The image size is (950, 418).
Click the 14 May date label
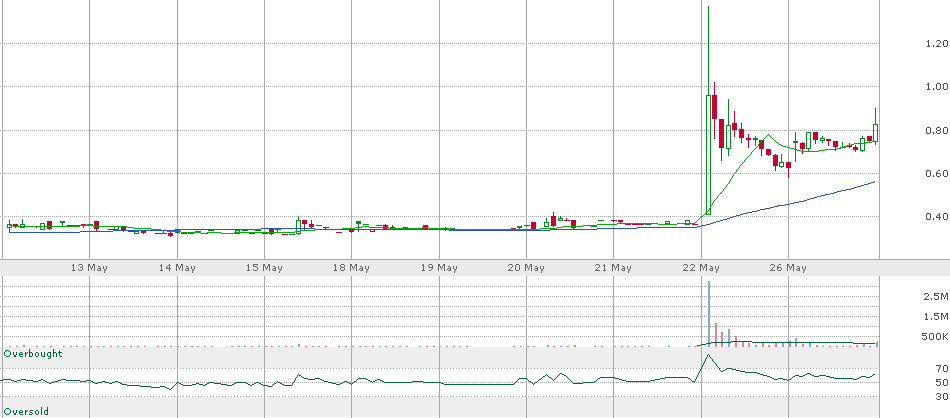177,268
